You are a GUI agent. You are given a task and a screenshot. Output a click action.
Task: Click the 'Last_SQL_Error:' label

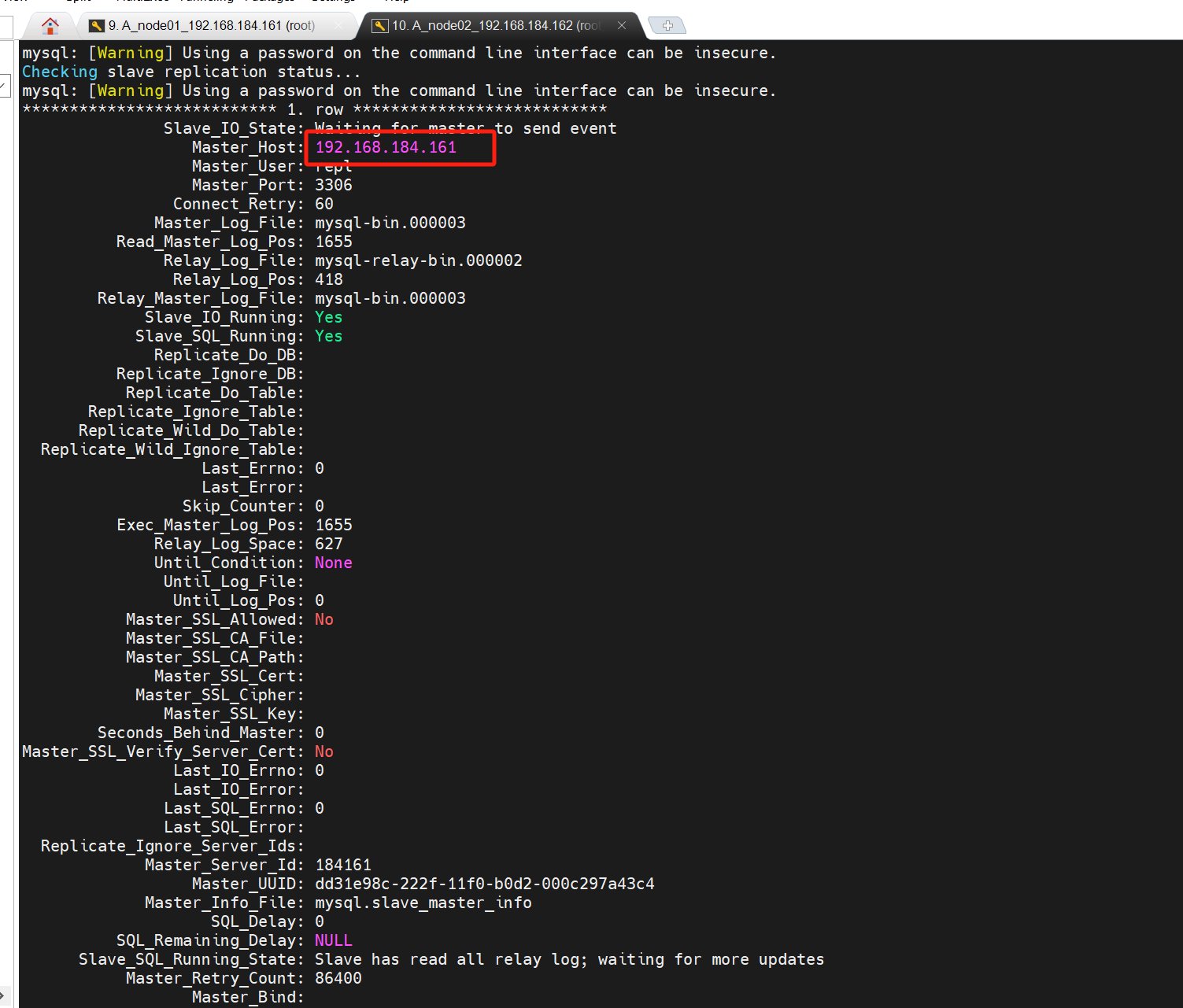point(234,827)
